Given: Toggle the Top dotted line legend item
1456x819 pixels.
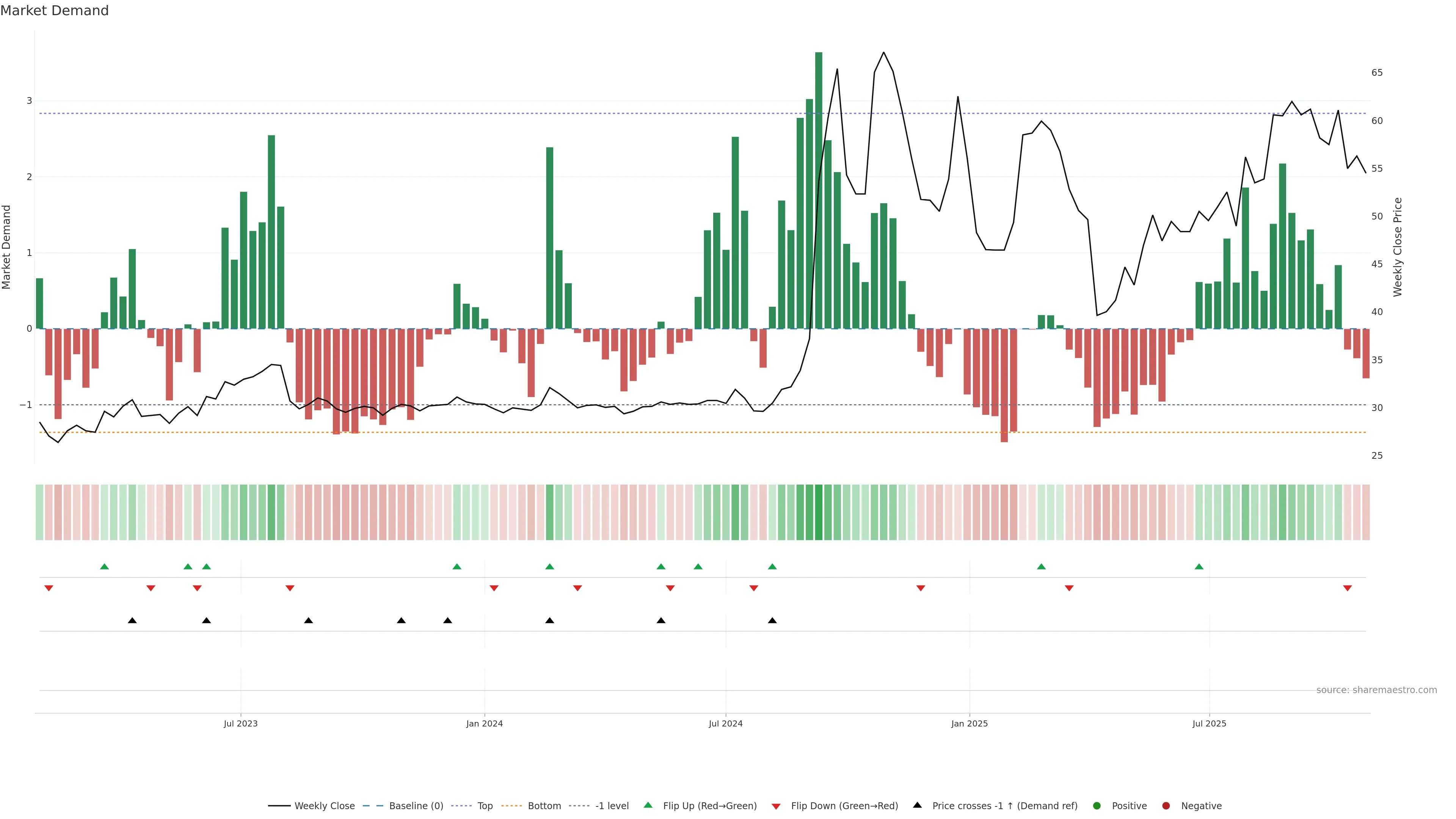Looking at the screenshot, I should point(485,805).
